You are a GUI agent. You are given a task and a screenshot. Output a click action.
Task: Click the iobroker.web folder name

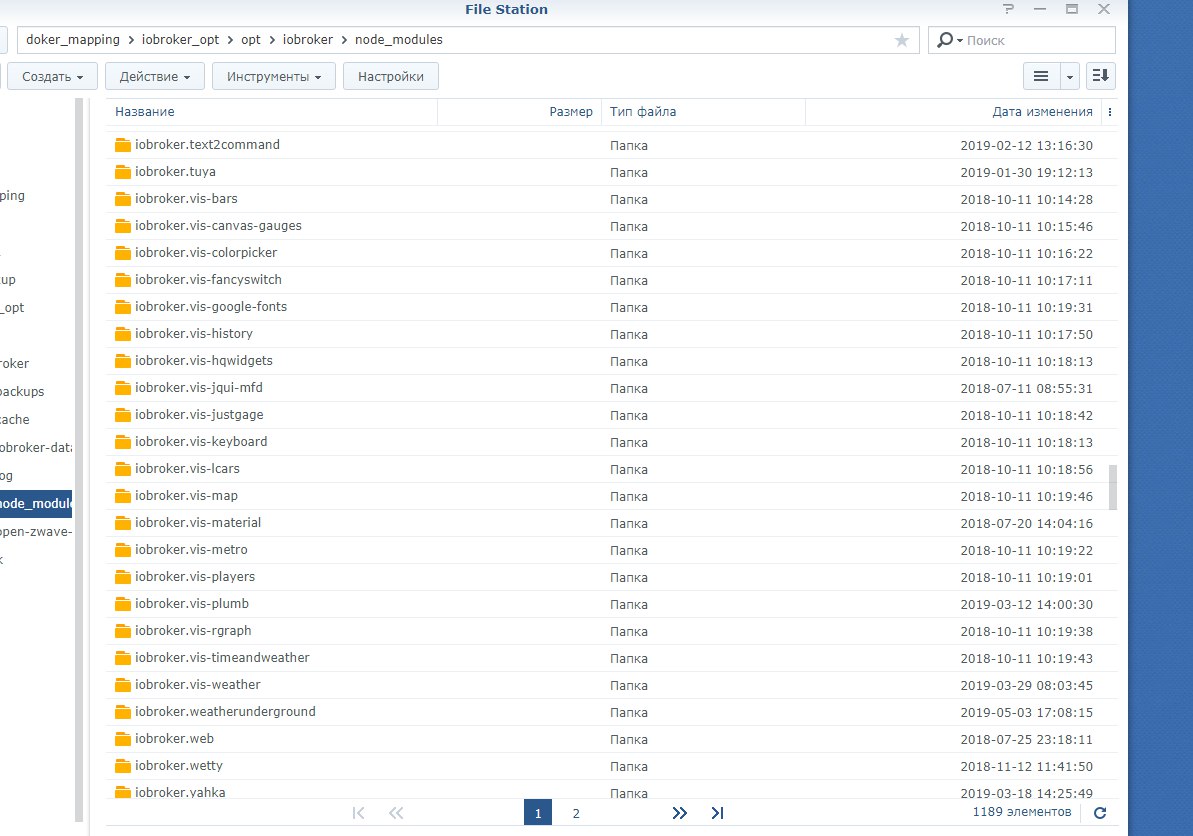[174, 739]
